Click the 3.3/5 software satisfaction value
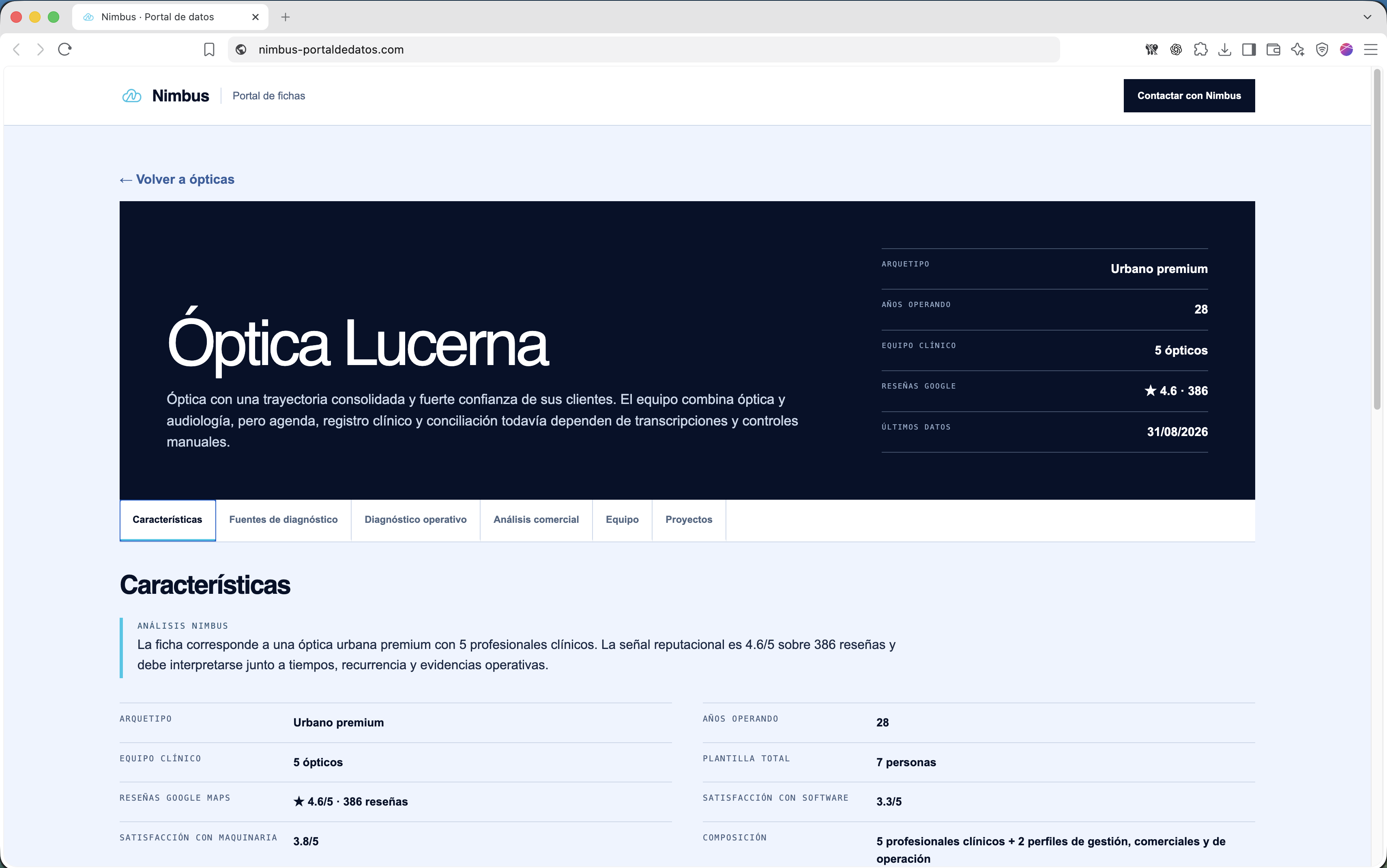This screenshot has height=868, width=1387. [889, 802]
